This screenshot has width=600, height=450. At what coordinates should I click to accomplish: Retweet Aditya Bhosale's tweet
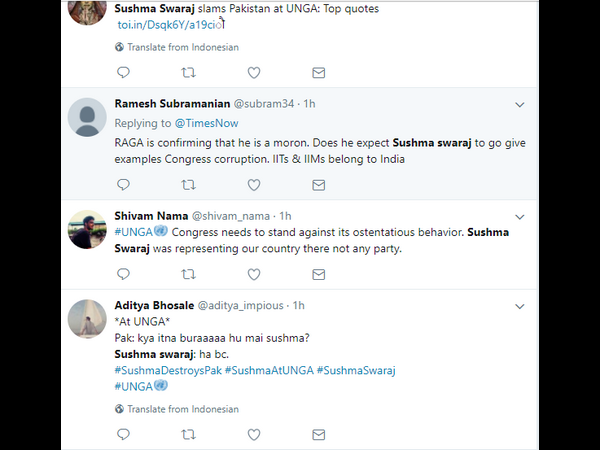(188, 434)
